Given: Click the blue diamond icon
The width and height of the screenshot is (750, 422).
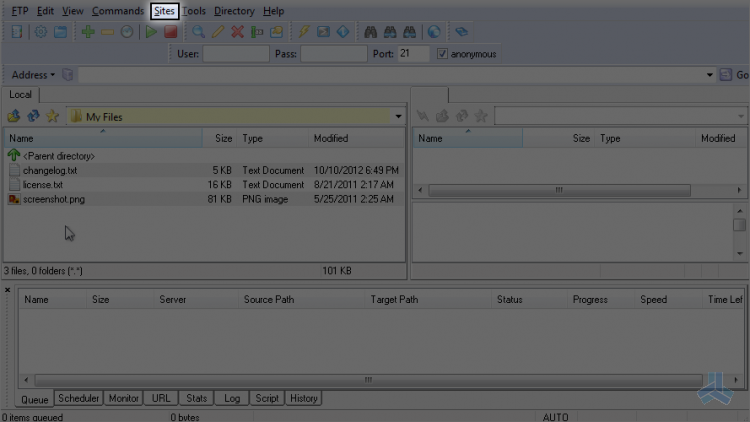Looking at the screenshot, I should [343, 32].
